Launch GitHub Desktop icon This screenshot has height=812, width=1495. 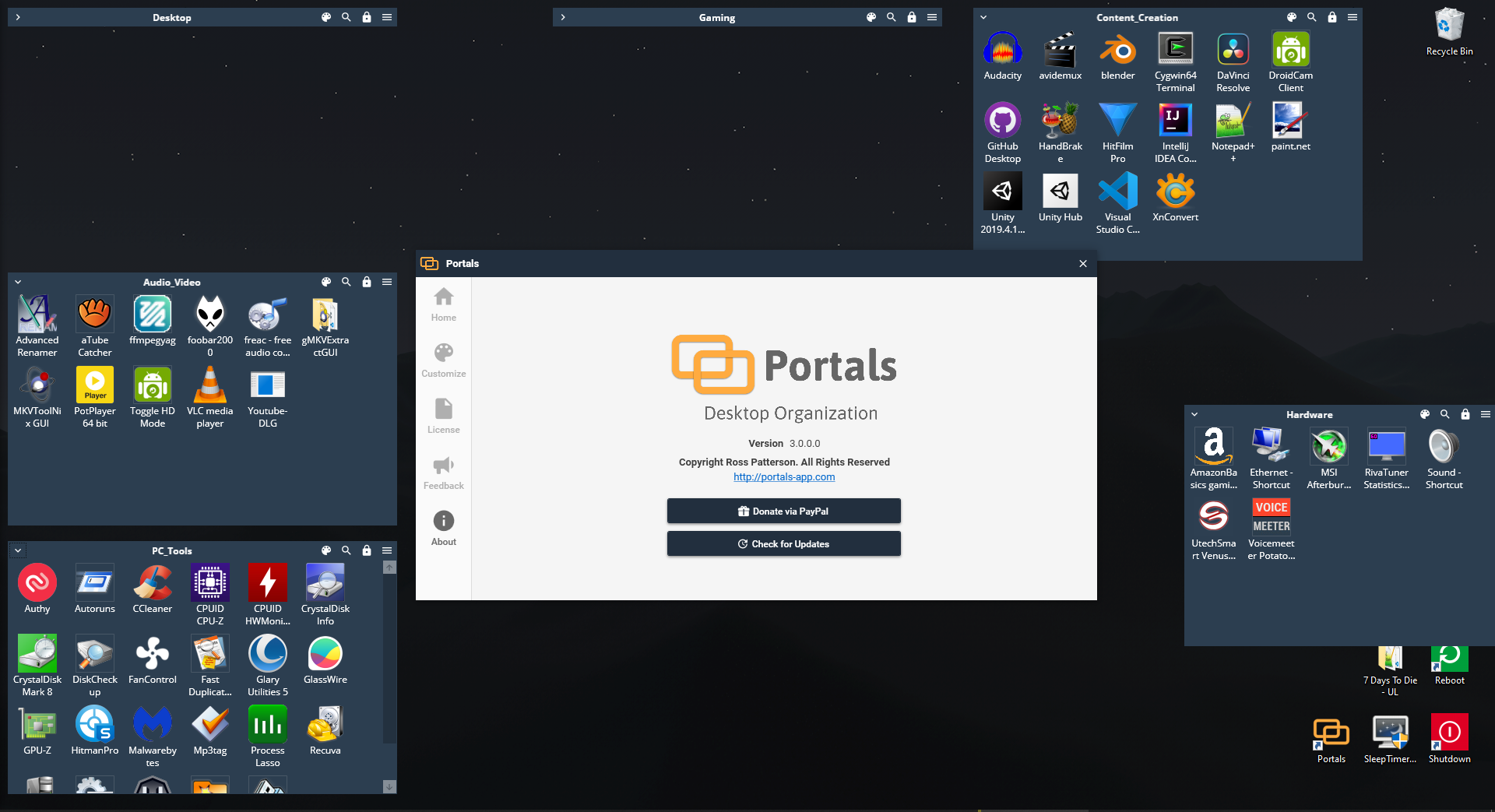pyautogui.click(x=1002, y=132)
